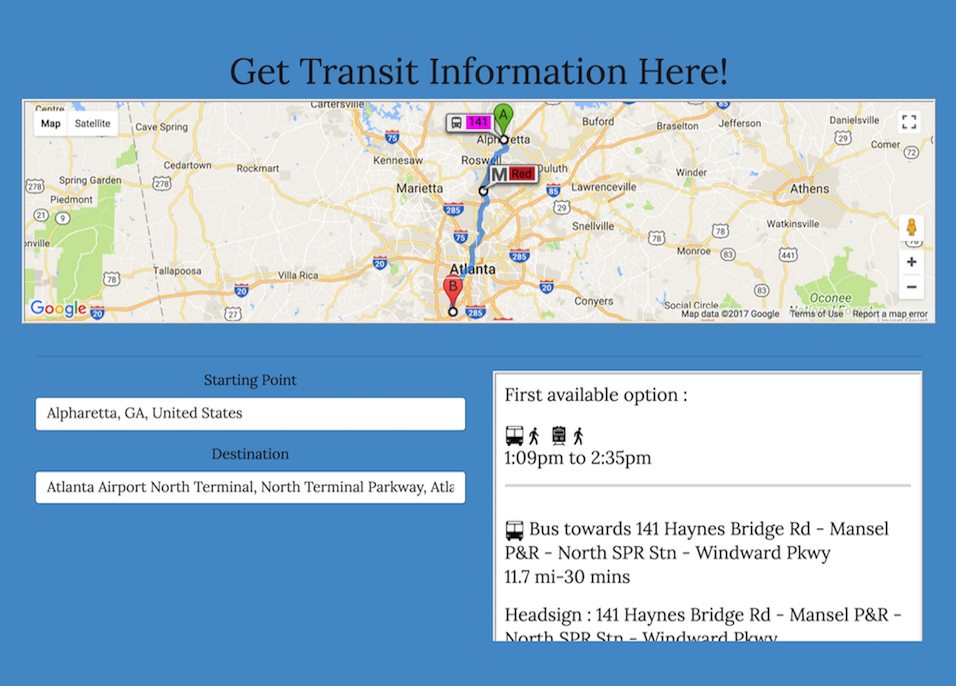Viewport: 956px width, 686px height.
Task: Click the Starting Point input field
Action: point(250,413)
